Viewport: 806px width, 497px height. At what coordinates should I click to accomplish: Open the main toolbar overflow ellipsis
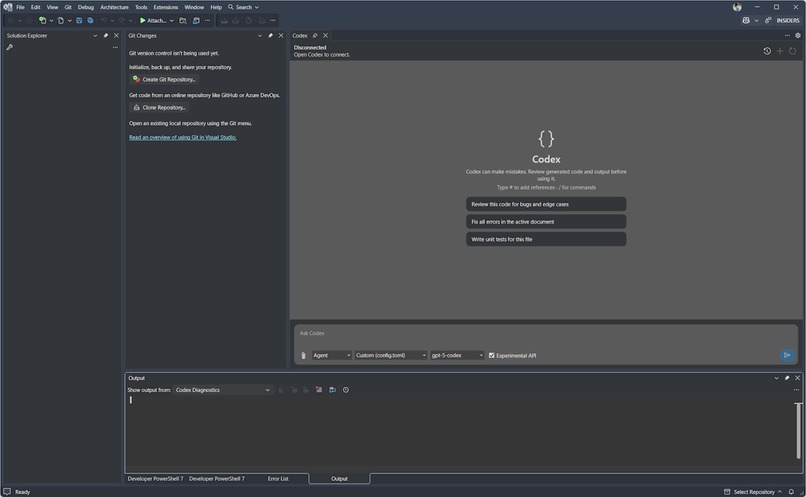207,21
